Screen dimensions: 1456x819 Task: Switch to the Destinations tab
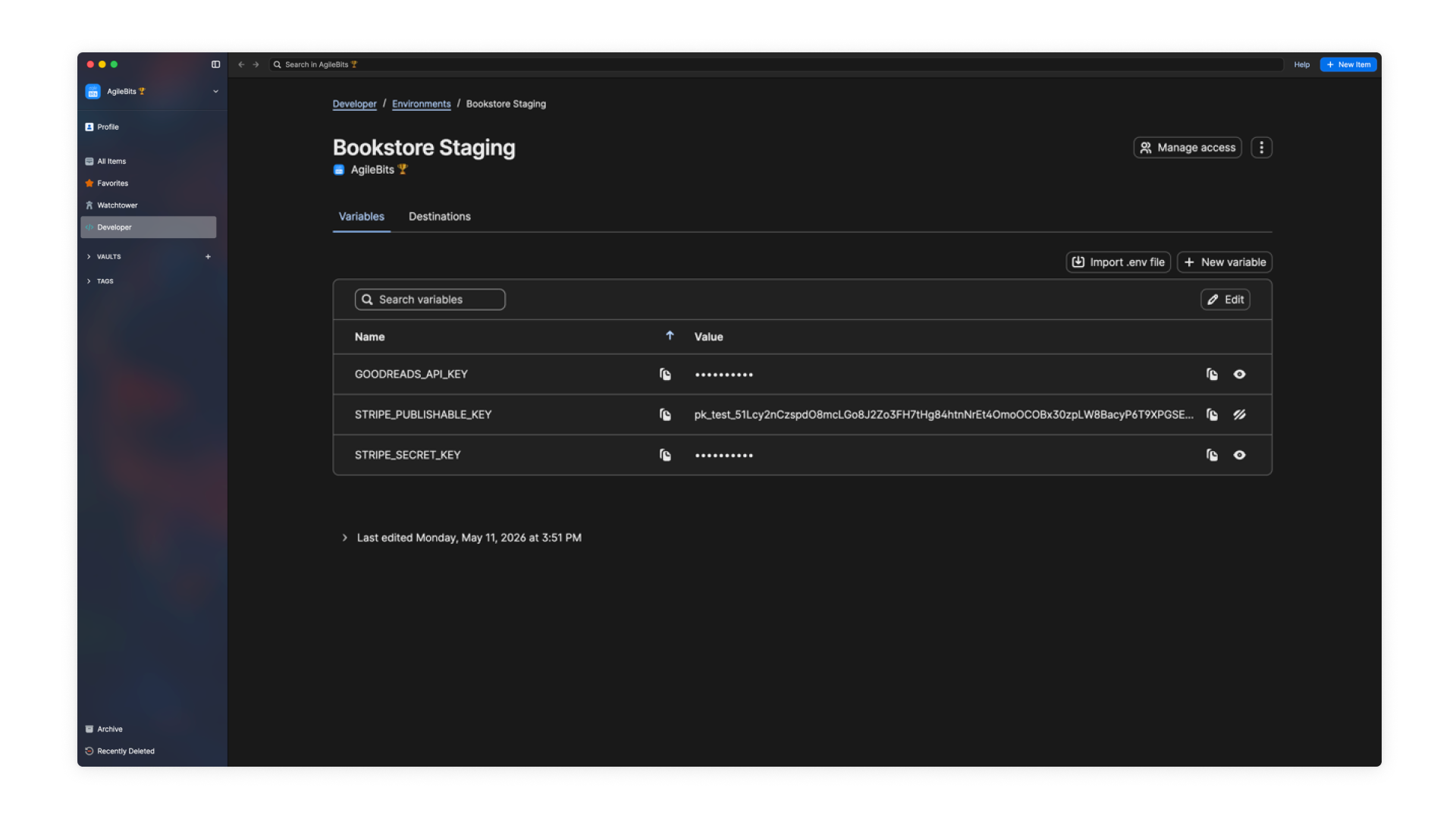[x=439, y=217]
